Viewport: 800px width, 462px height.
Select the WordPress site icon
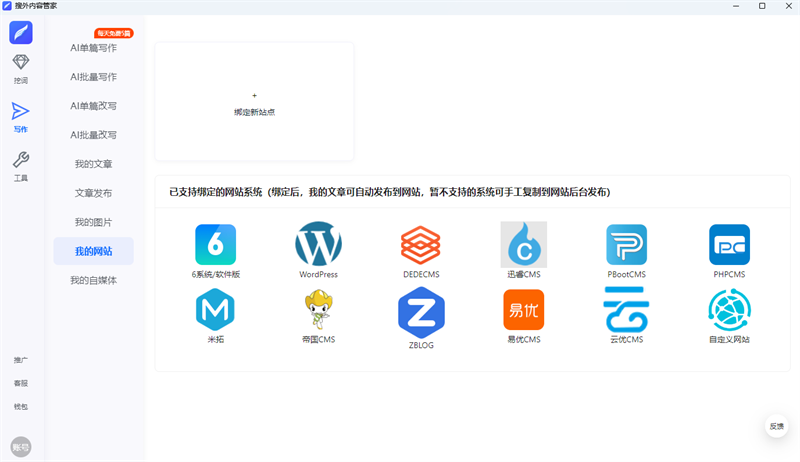click(x=318, y=244)
